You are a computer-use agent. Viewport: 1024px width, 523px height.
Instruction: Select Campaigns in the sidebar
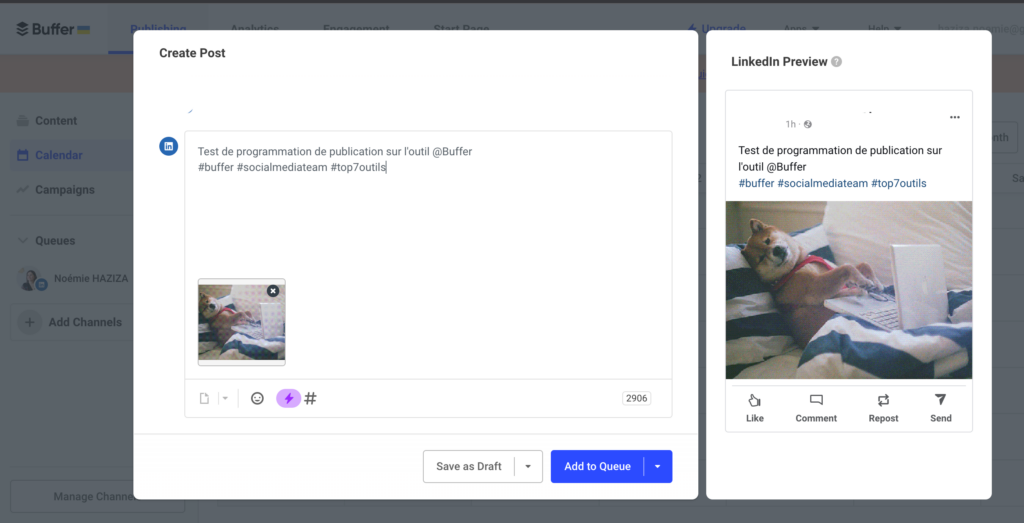(64, 190)
